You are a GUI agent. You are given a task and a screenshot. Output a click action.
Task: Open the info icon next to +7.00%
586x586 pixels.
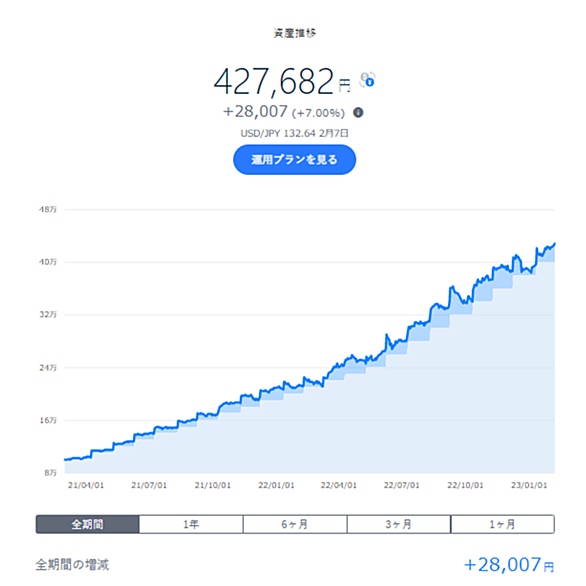[358, 112]
